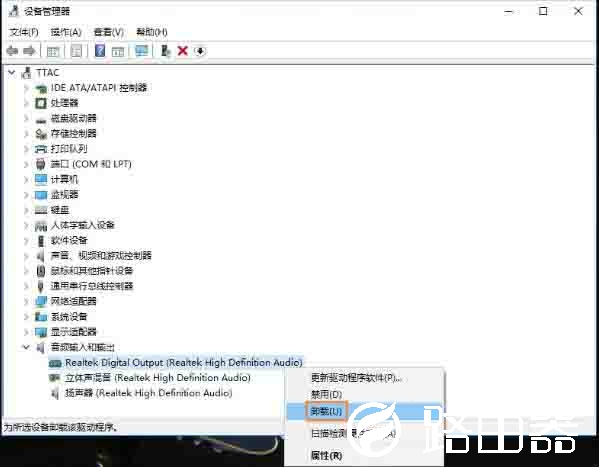Select the 通用串行总线控制器 label
The width and height of the screenshot is (599, 467).
[x=92, y=286]
